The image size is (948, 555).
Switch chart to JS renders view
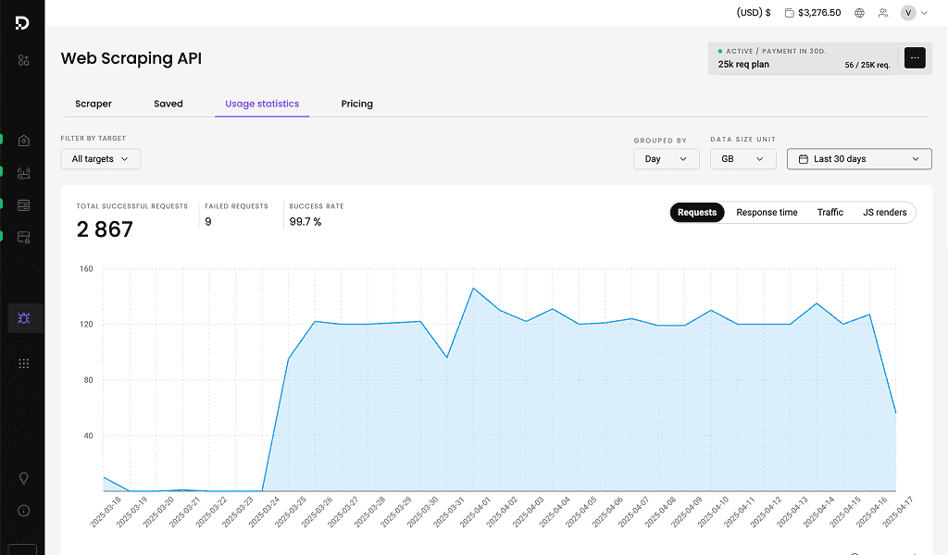click(x=885, y=212)
